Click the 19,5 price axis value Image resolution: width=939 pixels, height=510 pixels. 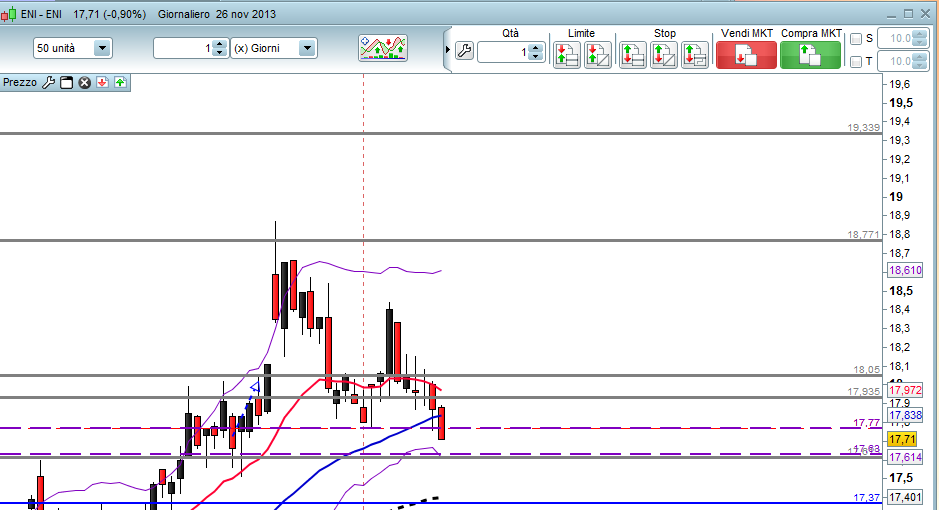(x=901, y=103)
